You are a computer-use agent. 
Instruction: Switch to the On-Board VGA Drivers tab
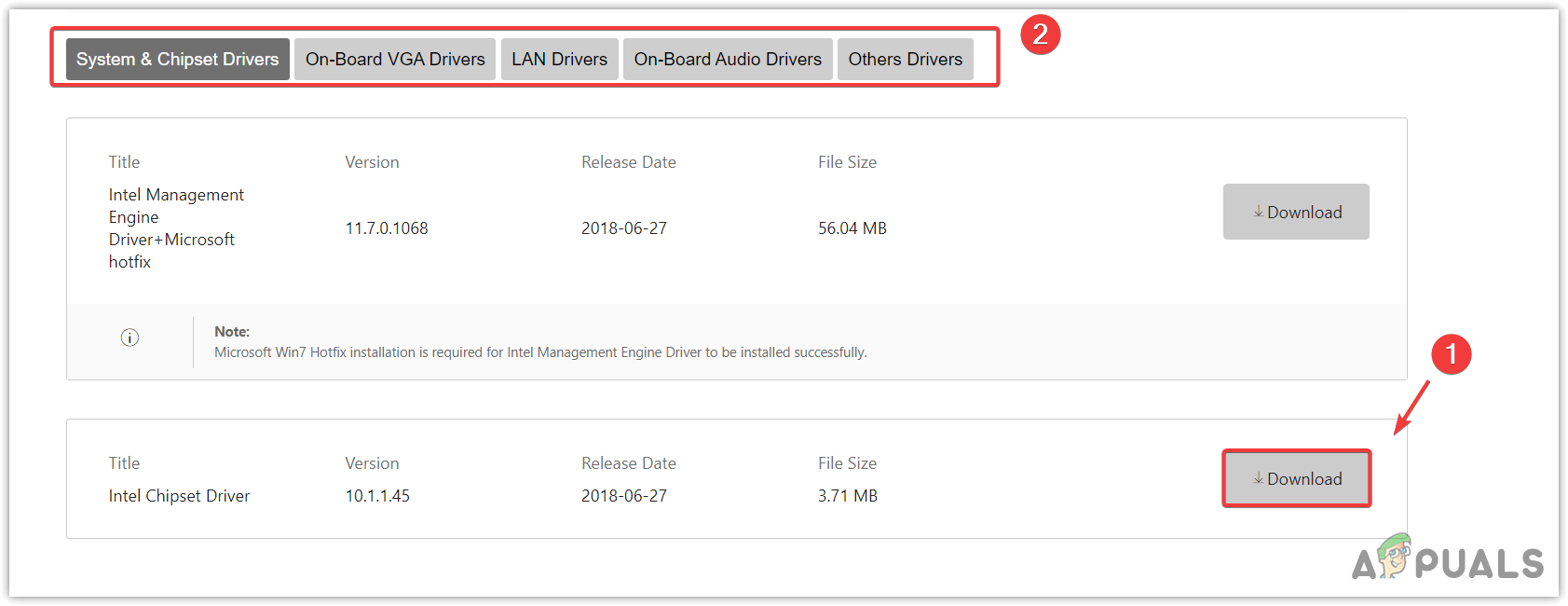[x=395, y=60]
